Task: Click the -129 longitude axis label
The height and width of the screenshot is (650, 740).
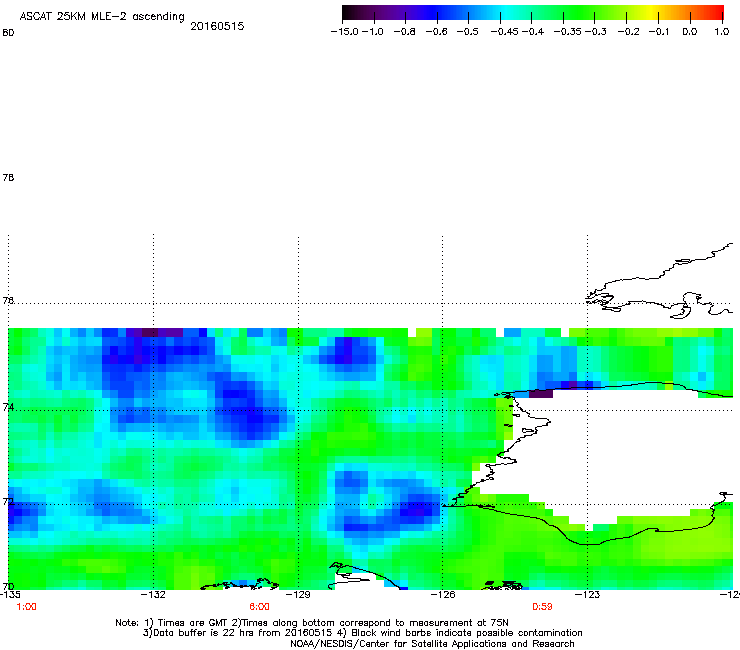Action: (298, 594)
